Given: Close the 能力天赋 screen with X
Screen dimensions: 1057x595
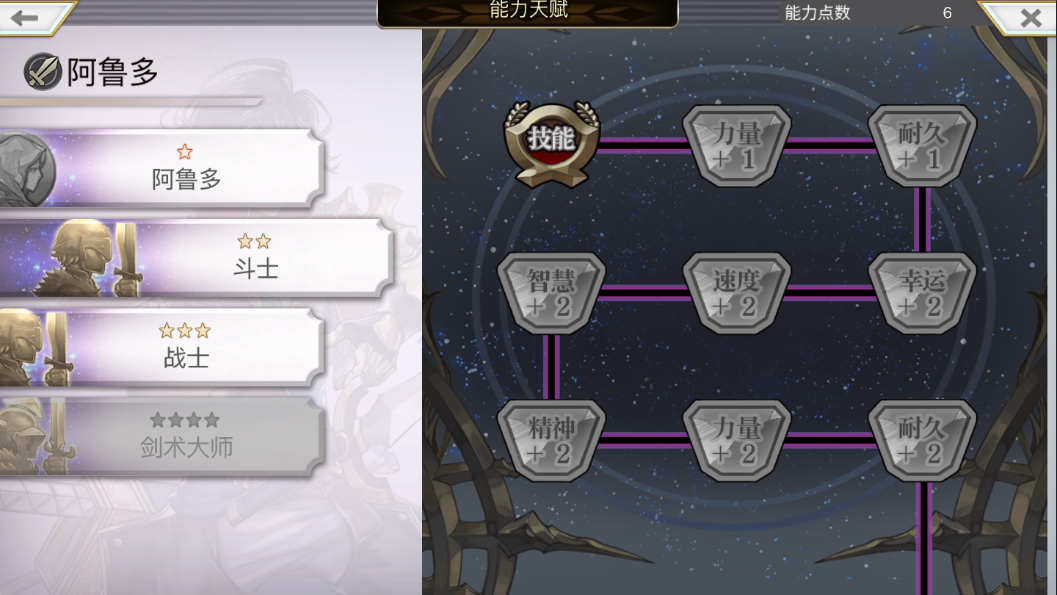Looking at the screenshot, I should click(1023, 18).
